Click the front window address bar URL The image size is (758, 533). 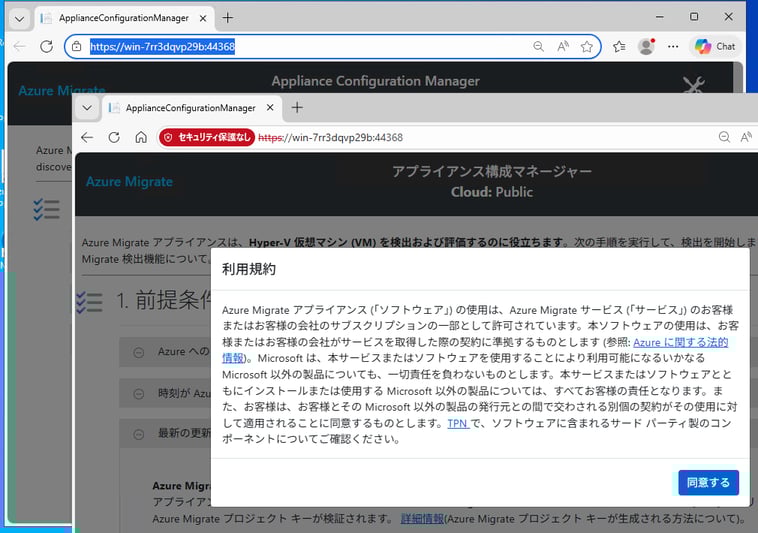tap(331, 137)
